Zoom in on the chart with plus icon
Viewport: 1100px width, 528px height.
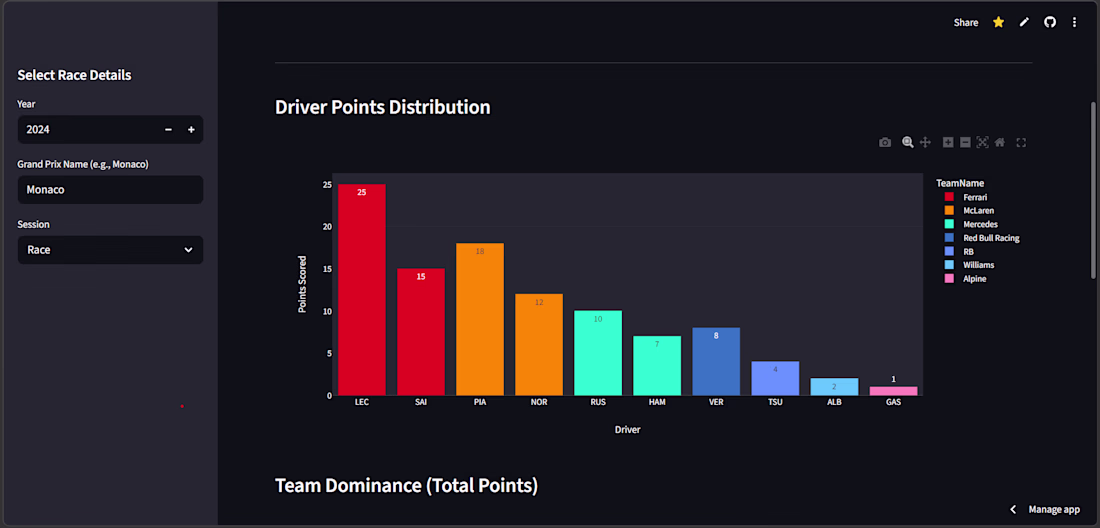(x=948, y=142)
